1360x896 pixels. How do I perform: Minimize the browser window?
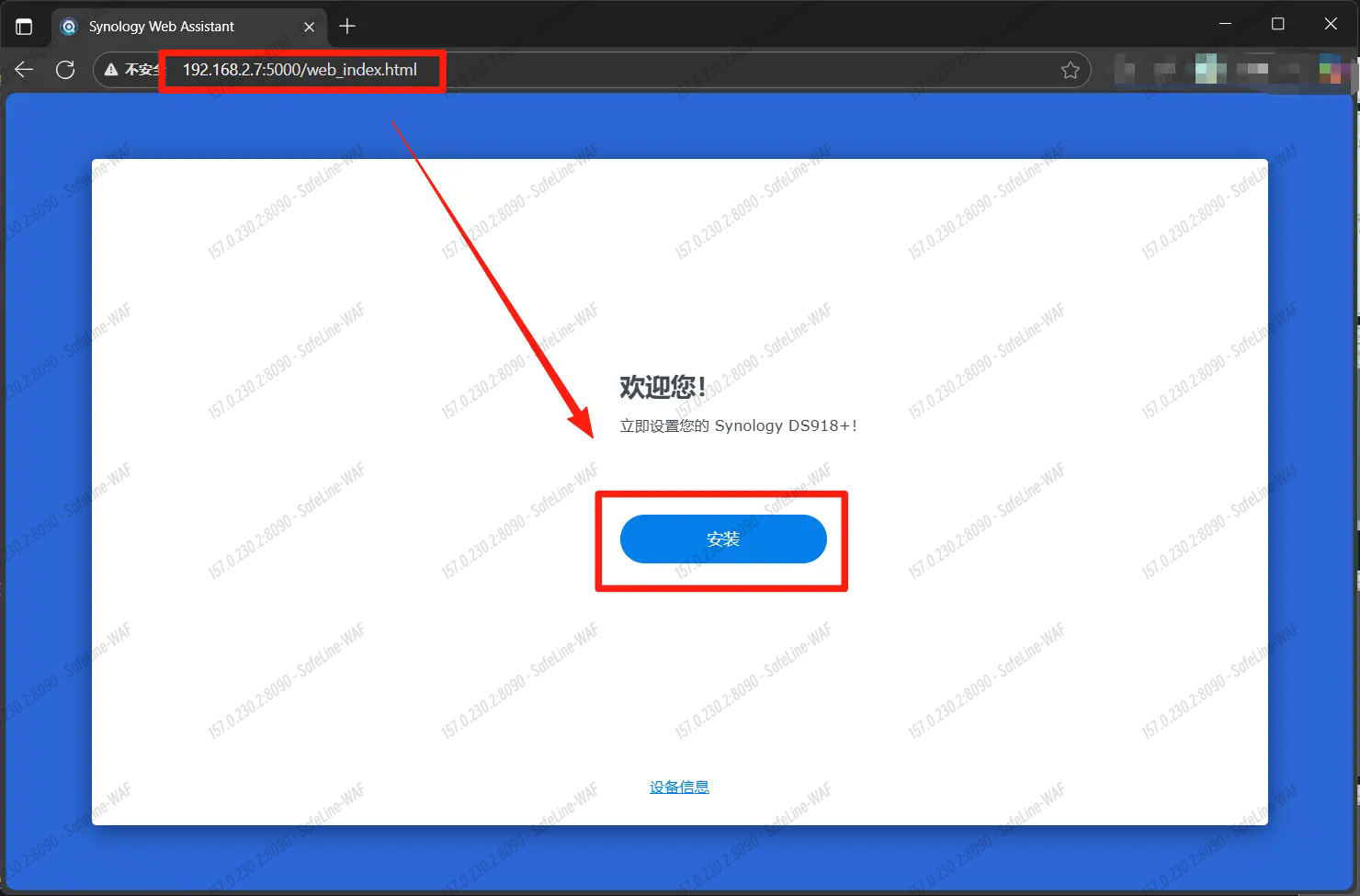pyautogui.click(x=1225, y=24)
